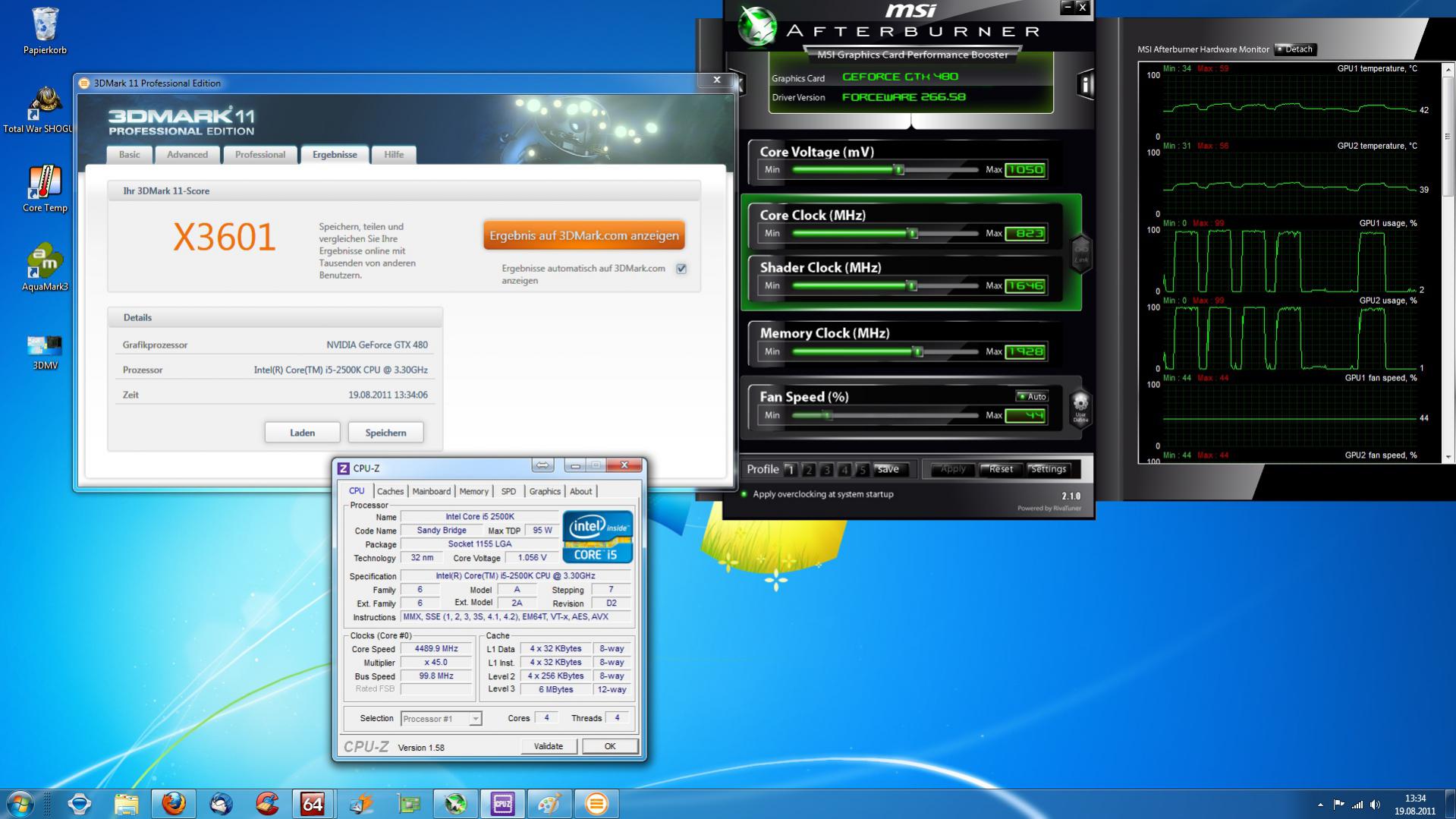Toggle Apply overclocking at system startup
The width and height of the screenshot is (1456, 819).
pos(744,494)
